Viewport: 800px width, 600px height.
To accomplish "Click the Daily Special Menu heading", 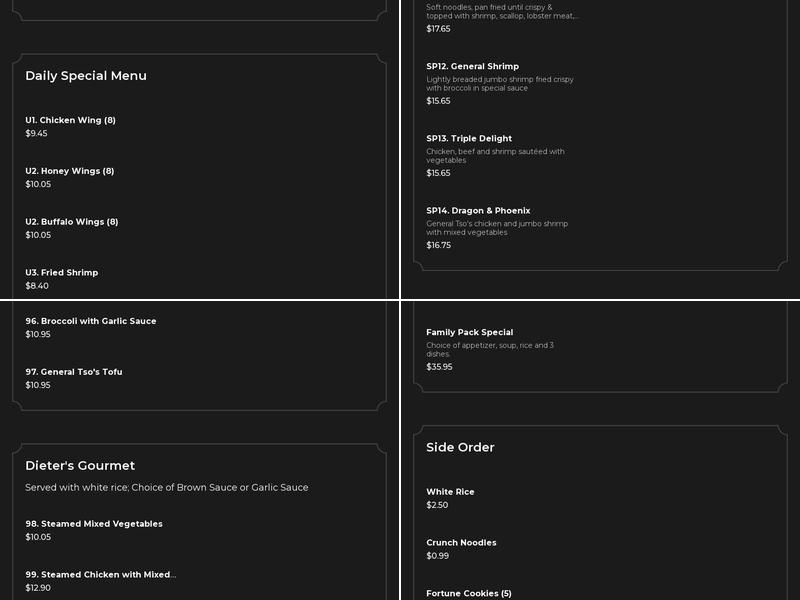I will [86, 76].
